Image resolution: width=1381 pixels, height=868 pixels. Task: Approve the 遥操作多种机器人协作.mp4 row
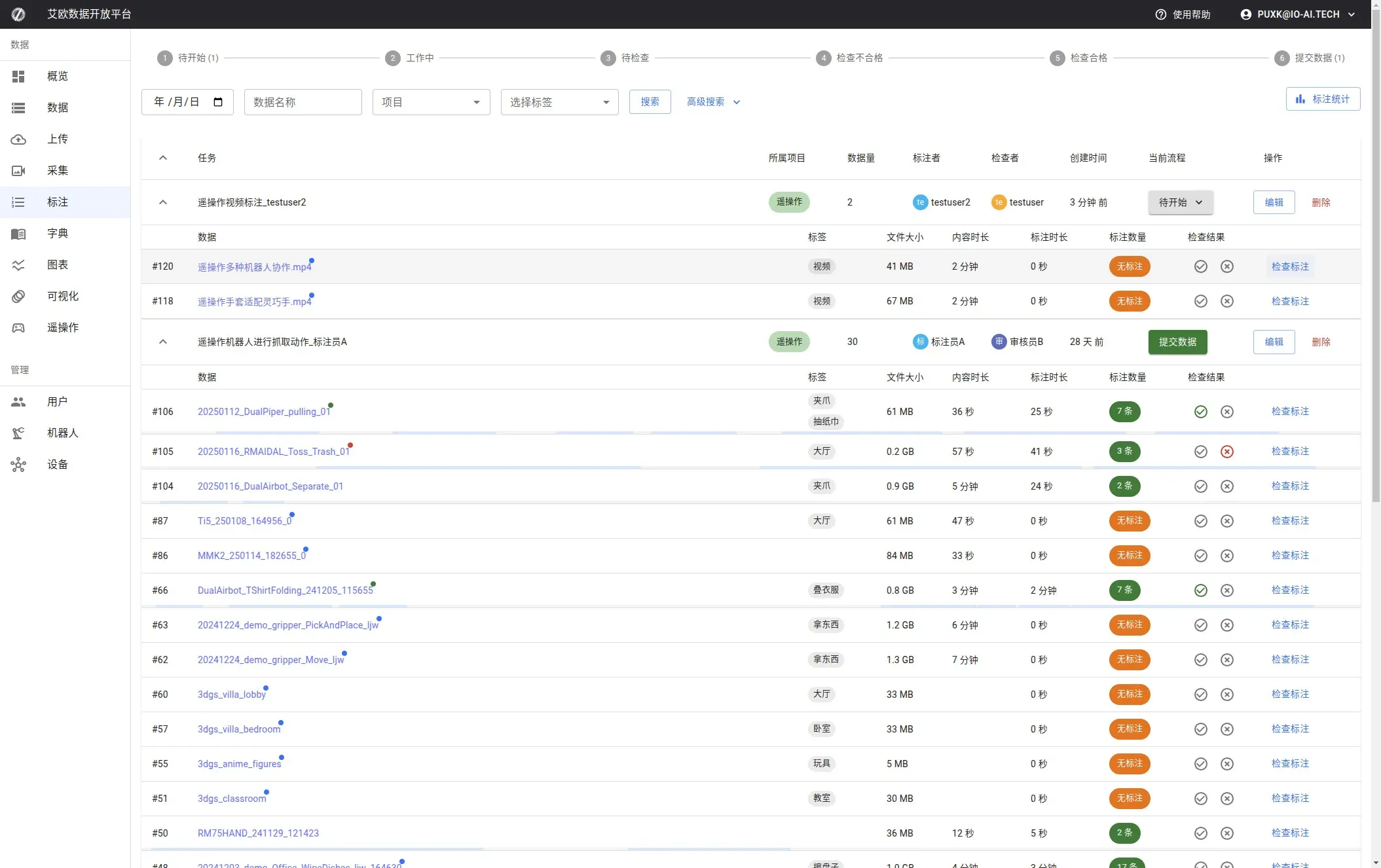tap(1200, 266)
